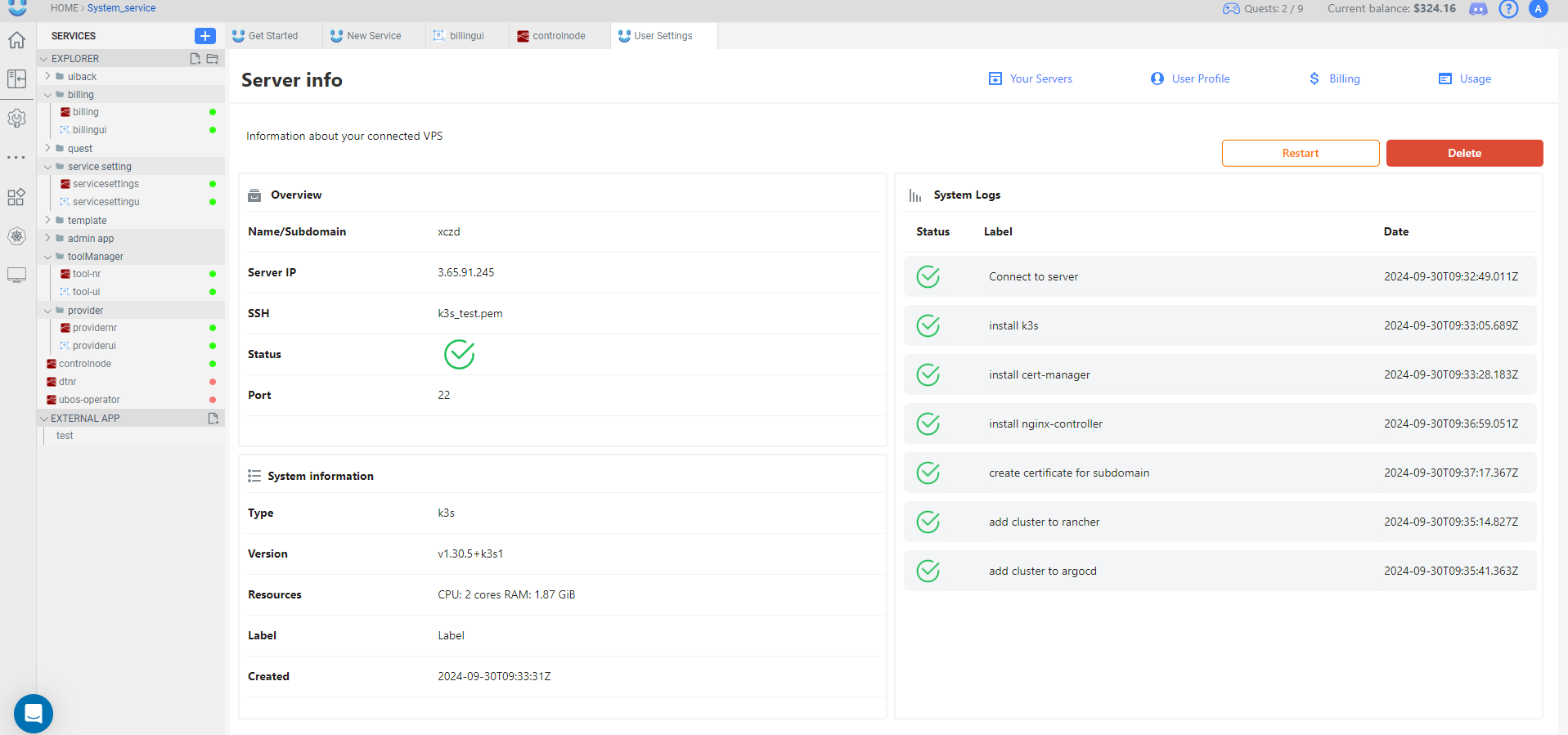Screen dimensions: 1568x735
Task: Open the Discord icon in top bar
Action: point(1478,9)
